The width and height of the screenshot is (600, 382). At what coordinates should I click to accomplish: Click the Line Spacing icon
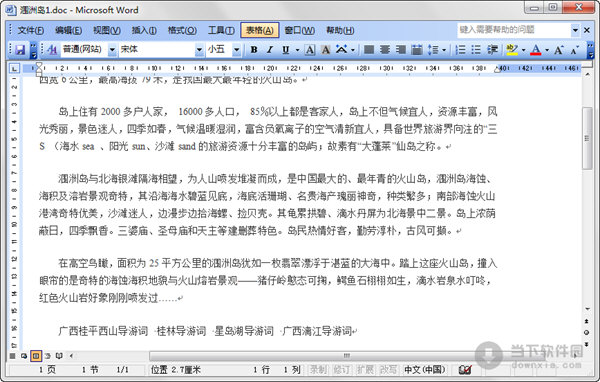pos(433,49)
